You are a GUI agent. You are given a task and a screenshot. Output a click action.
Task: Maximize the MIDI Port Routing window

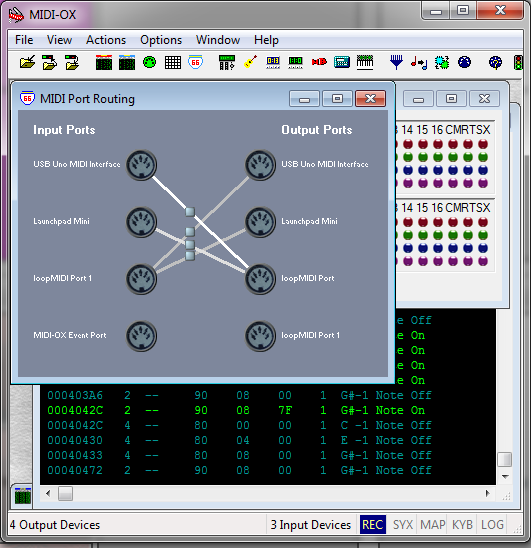(337, 99)
